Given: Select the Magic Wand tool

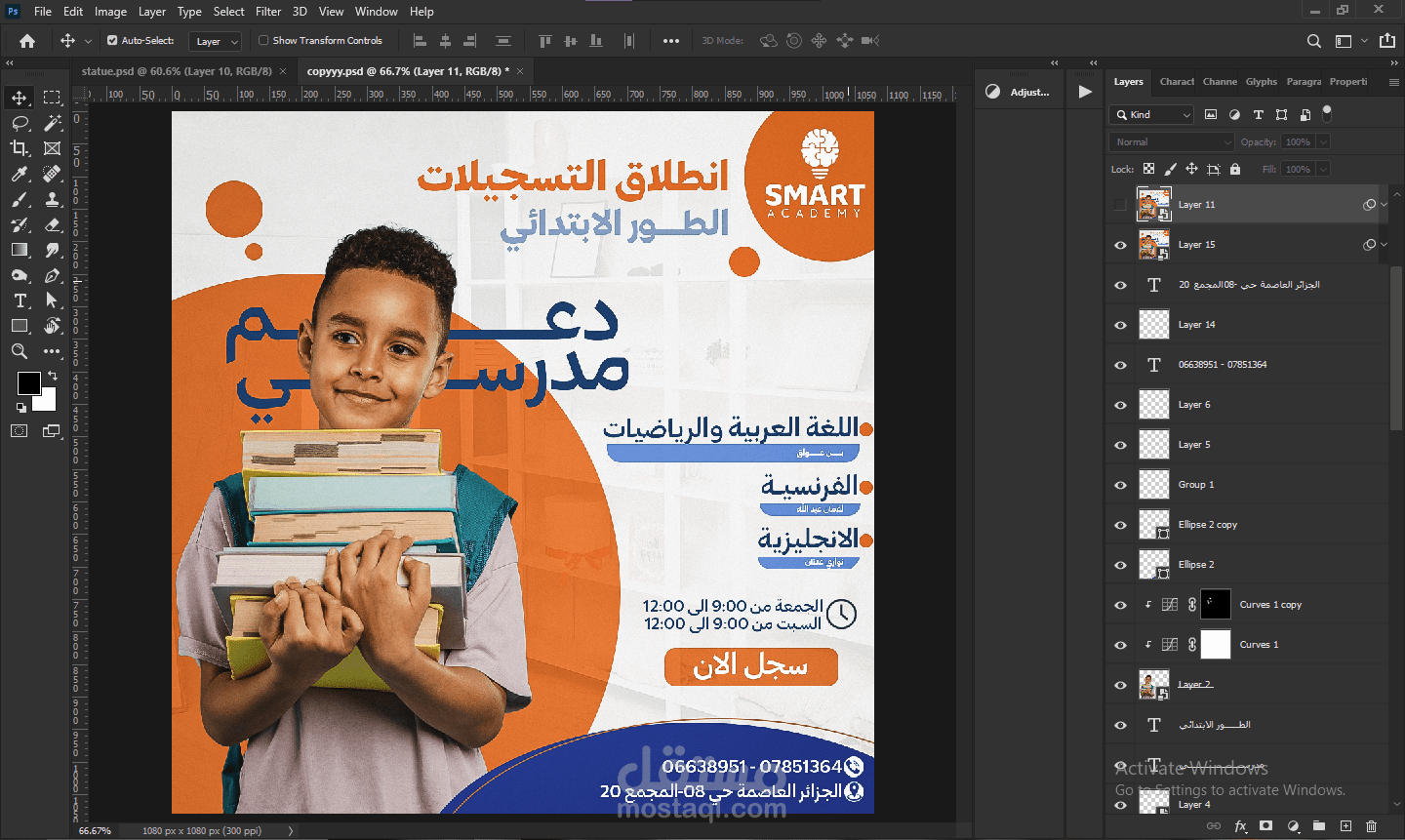Looking at the screenshot, I should 52,123.
